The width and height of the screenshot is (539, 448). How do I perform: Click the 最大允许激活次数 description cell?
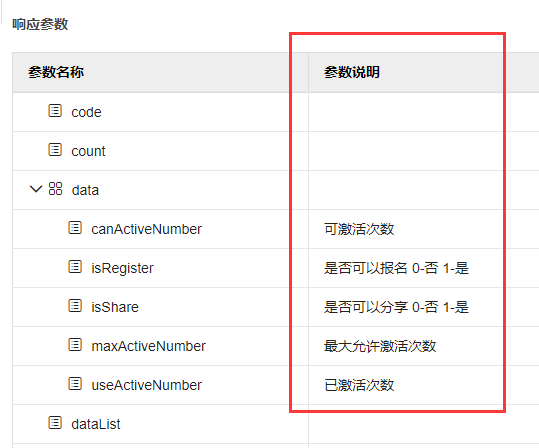click(380, 346)
